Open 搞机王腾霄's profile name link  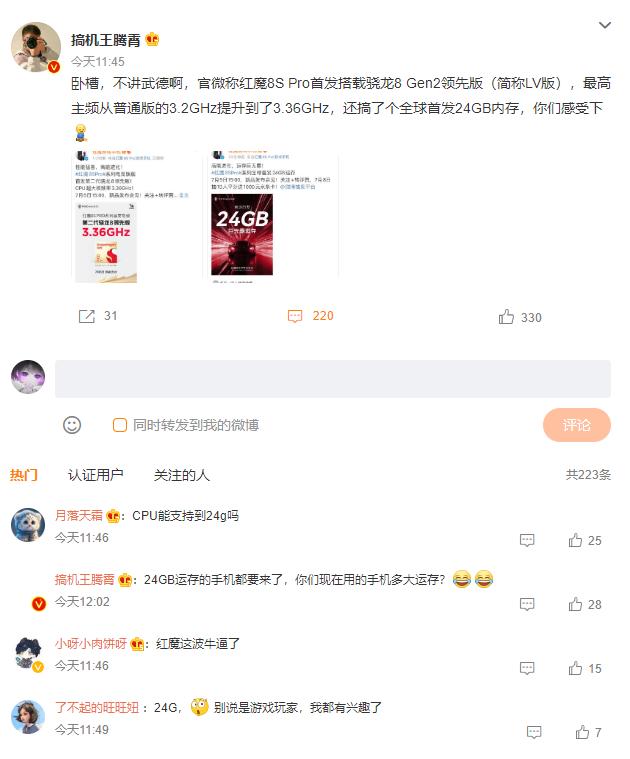click(x=105, y=40)
